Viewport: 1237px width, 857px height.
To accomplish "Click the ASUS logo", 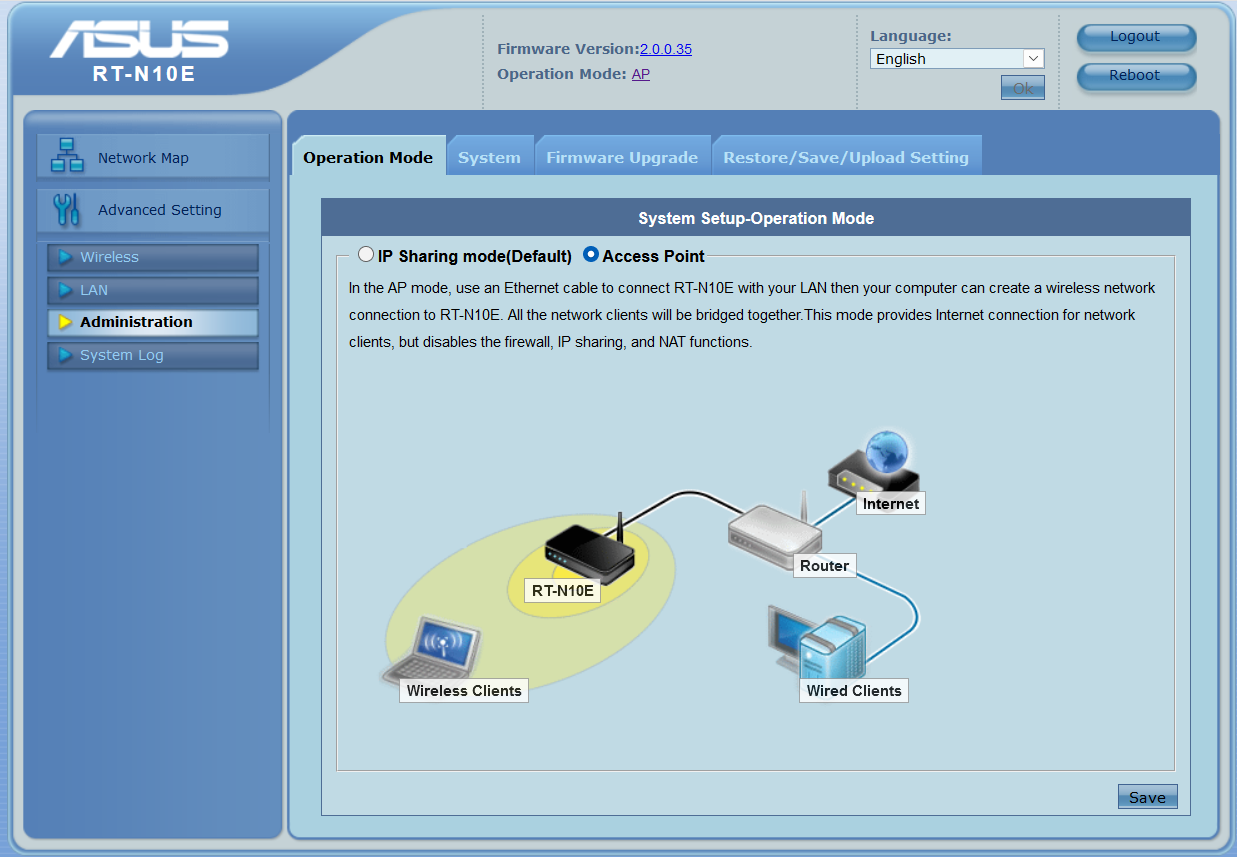I will (x=139, y=39).
